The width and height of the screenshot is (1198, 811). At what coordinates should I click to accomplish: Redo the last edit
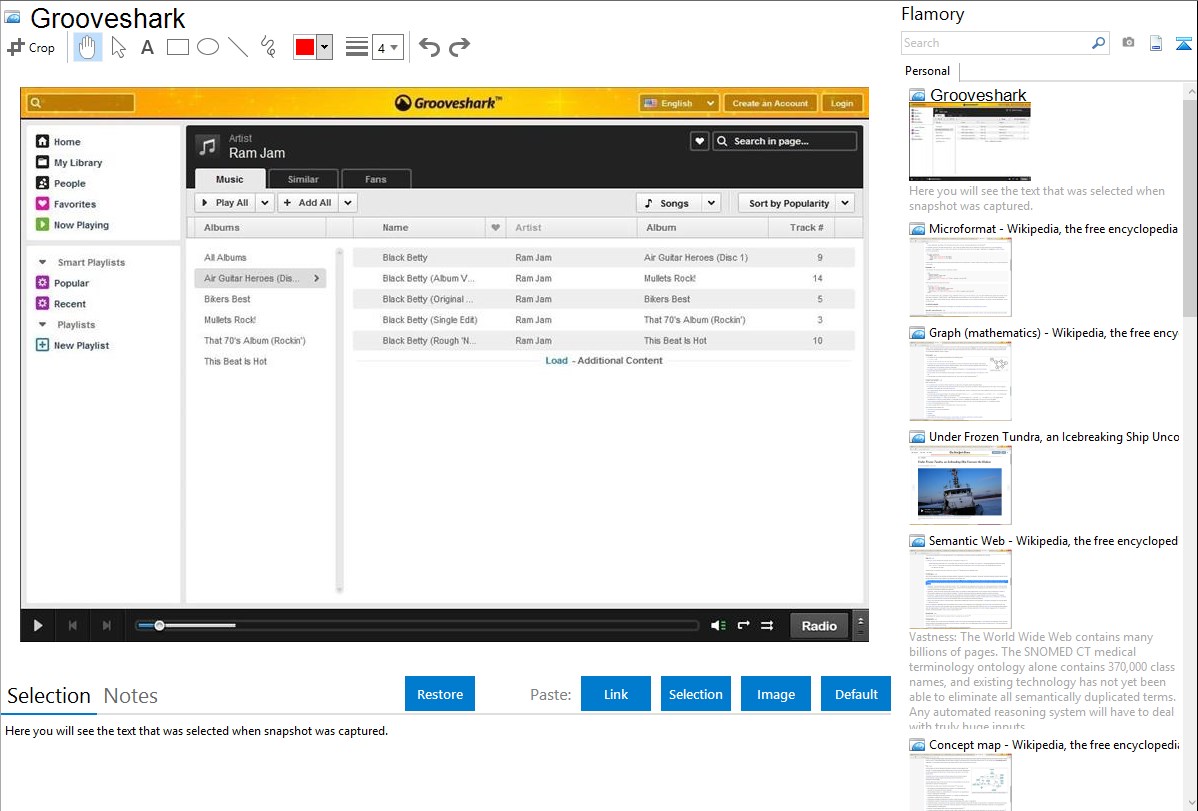pos(459,47)
